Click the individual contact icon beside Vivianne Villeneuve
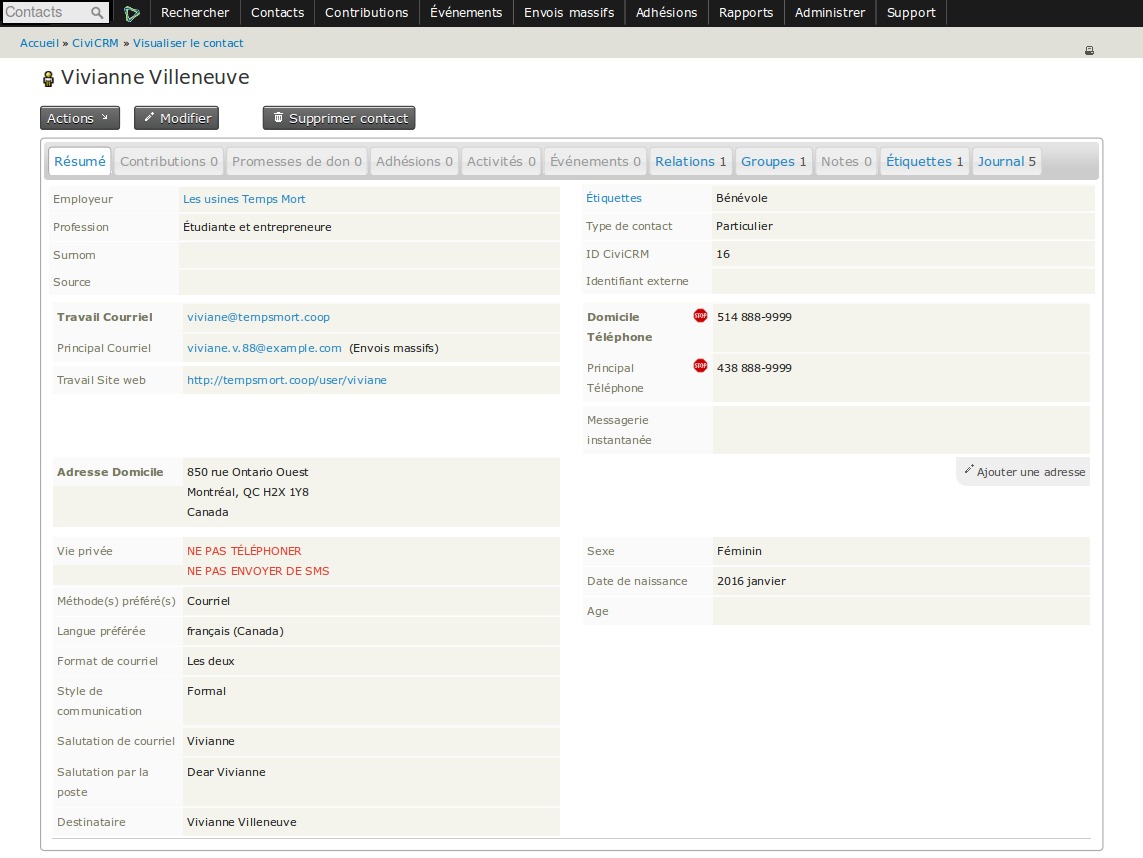 pos(48,79)
